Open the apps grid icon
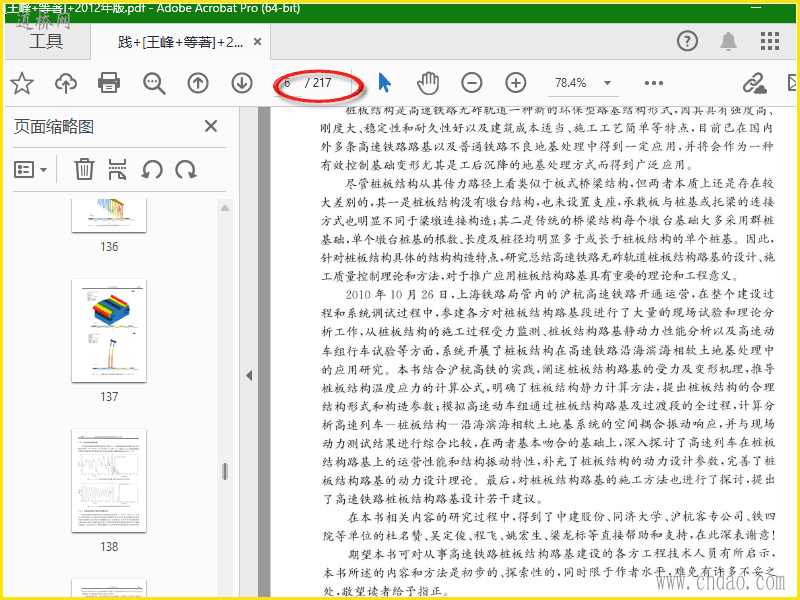Viewport: 800px width, 600px height. click(x=769, y=41)
